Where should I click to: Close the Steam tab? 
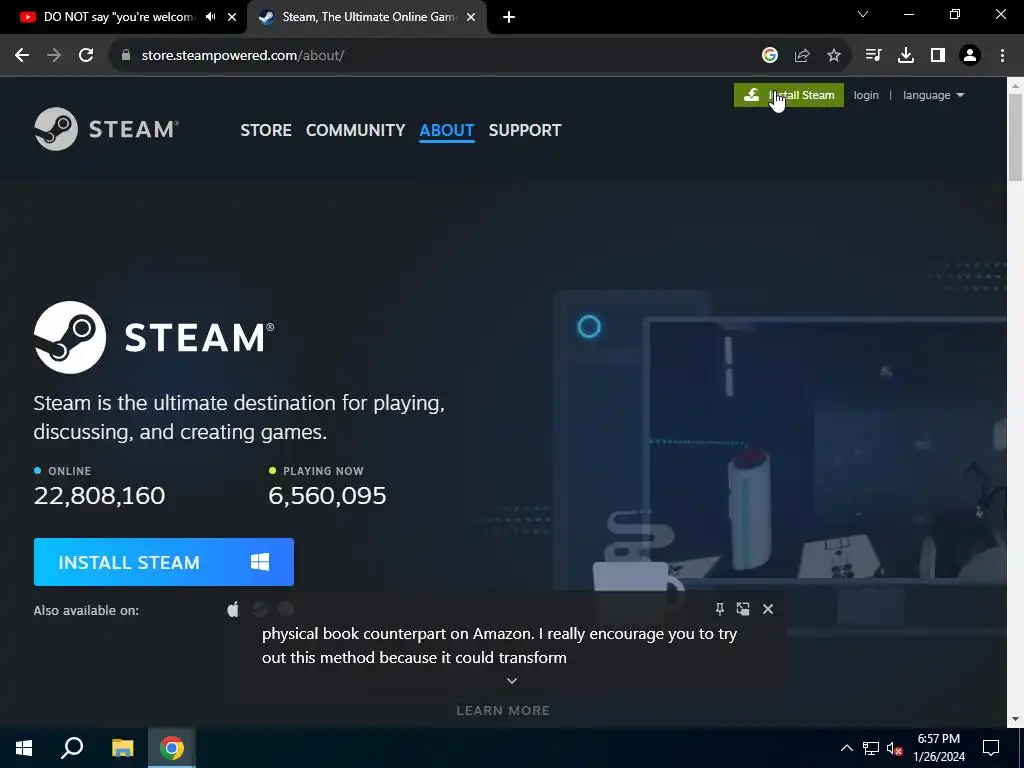(471, 17)
